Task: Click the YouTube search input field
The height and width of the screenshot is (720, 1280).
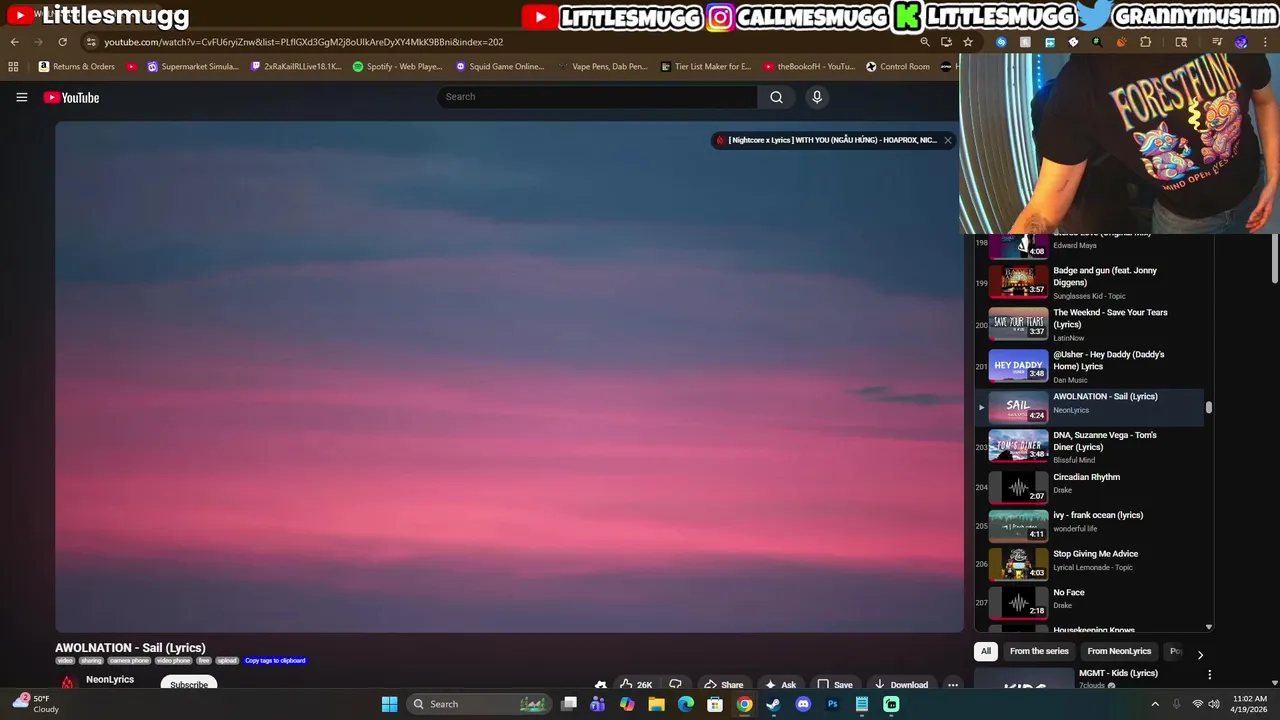Action: [597, 97]
